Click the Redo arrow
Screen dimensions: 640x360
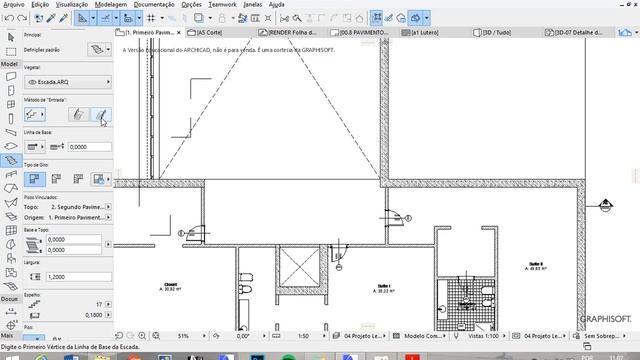click(x=22, y=18)
